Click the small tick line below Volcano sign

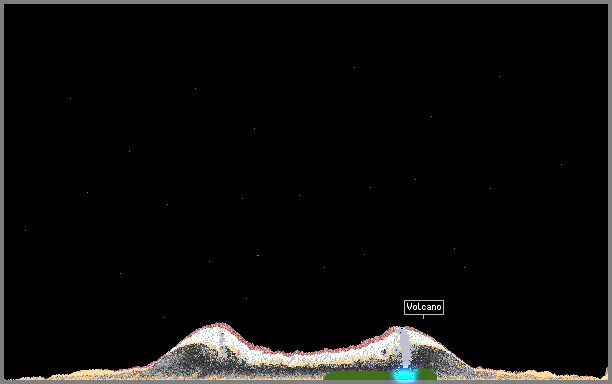[x=423, y=317]
